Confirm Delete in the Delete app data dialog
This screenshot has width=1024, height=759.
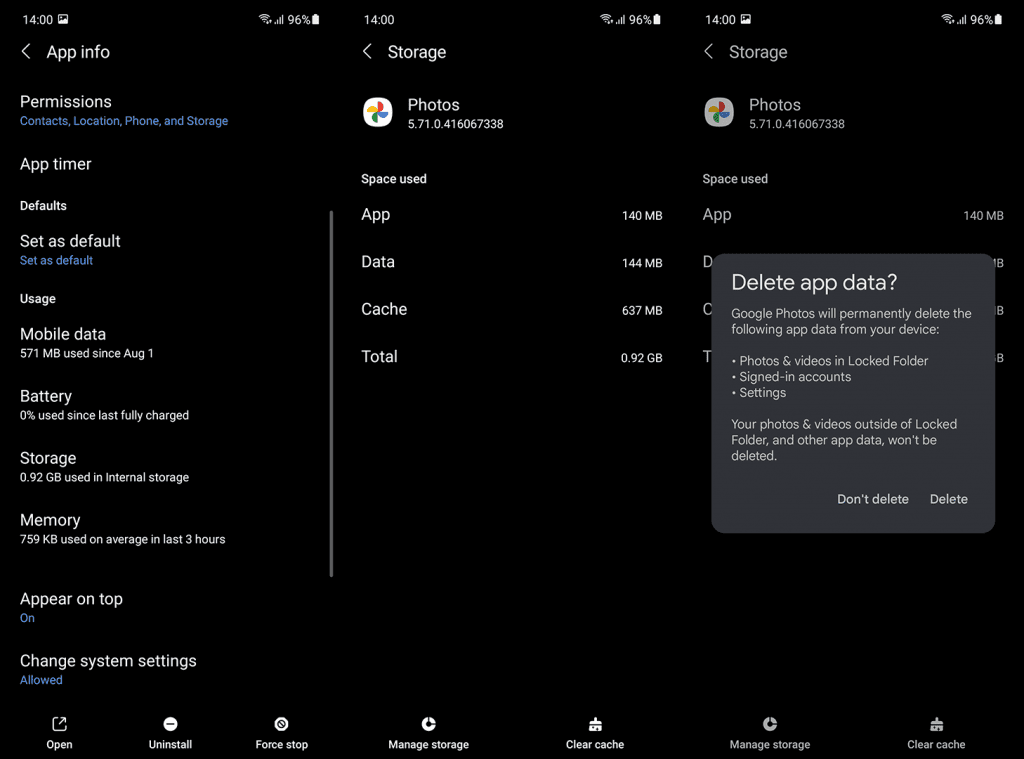(948, 499)
